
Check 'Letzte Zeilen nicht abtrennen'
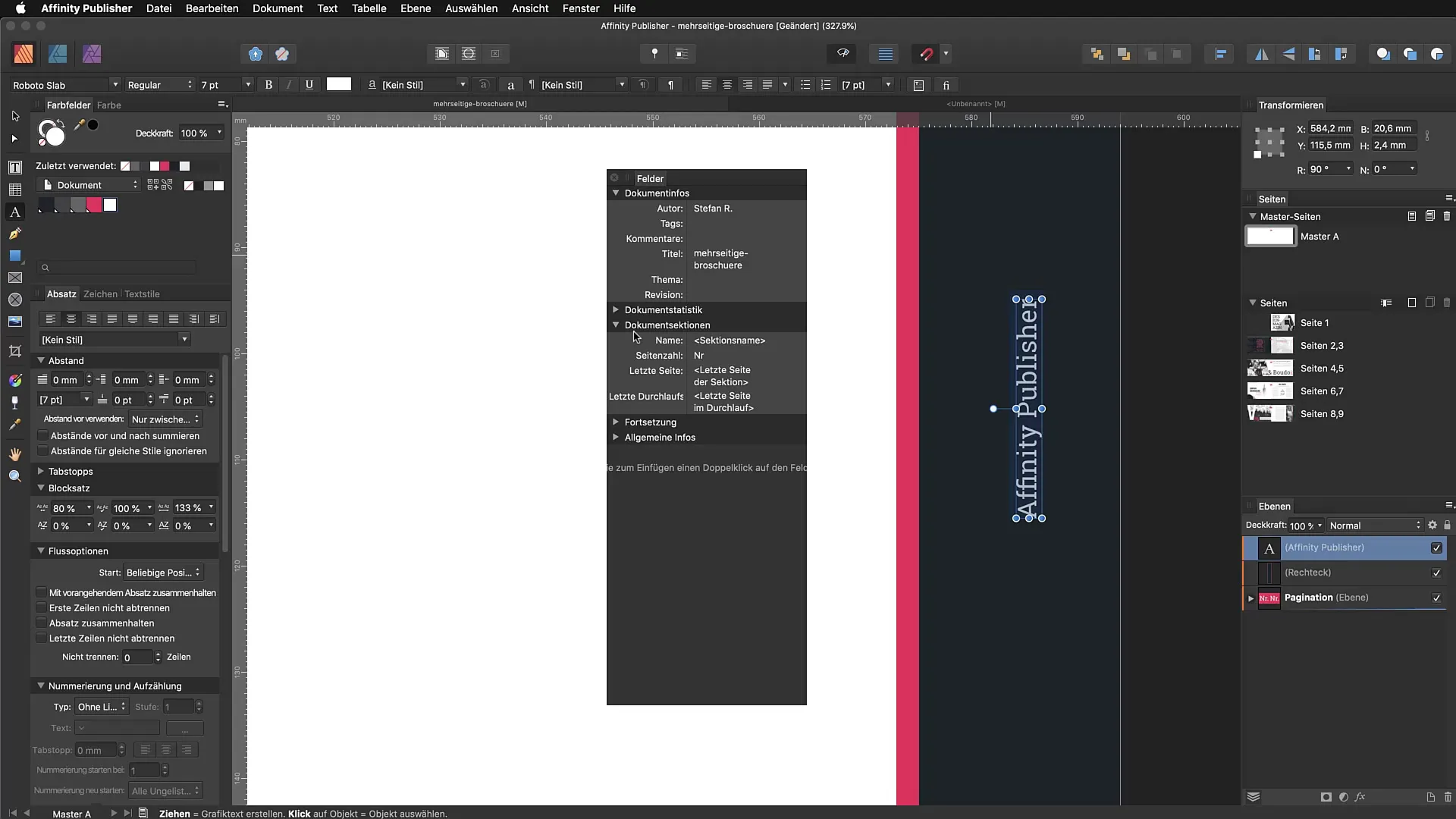42,638
